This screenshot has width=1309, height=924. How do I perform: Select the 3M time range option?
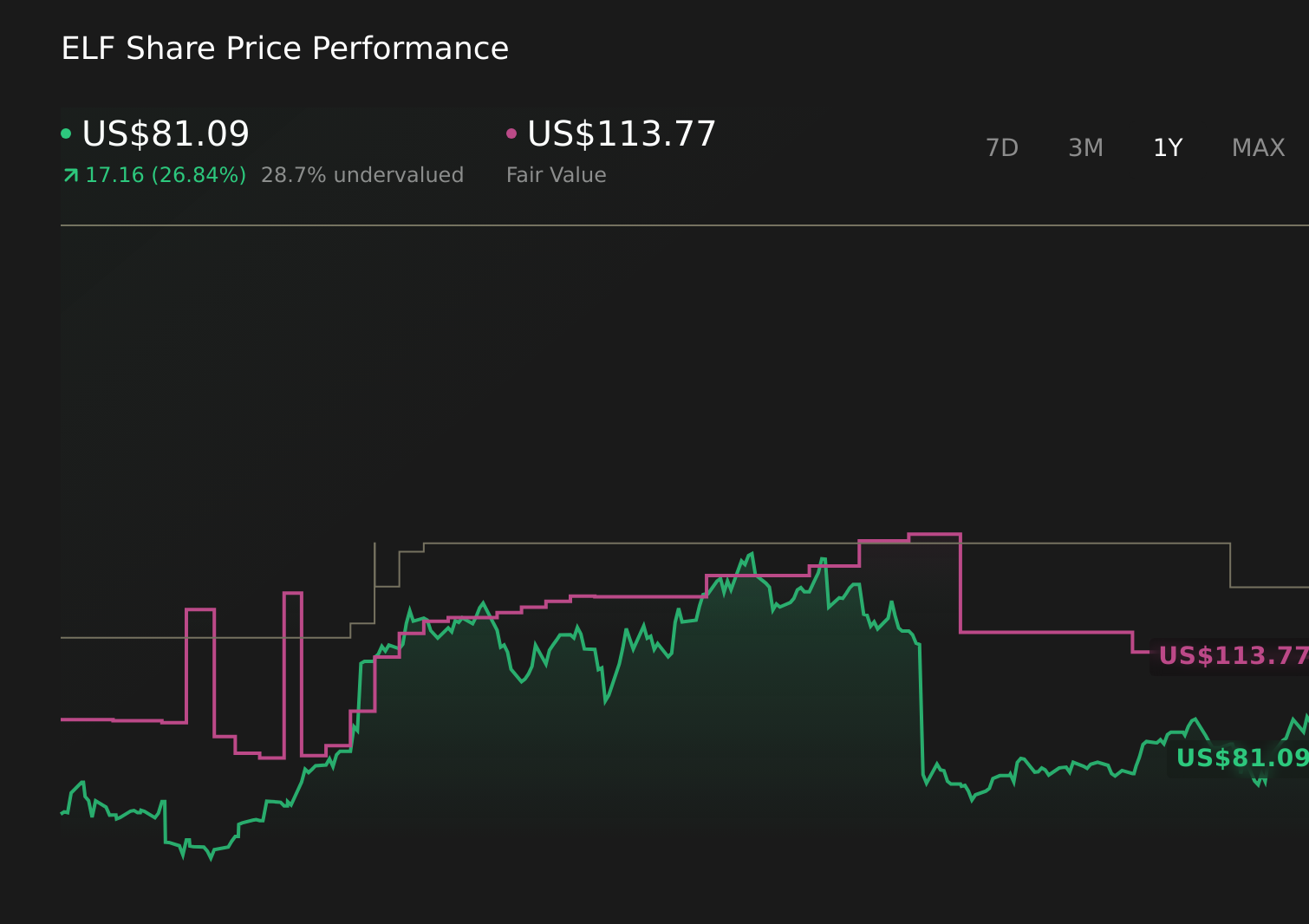(1084, 147)
